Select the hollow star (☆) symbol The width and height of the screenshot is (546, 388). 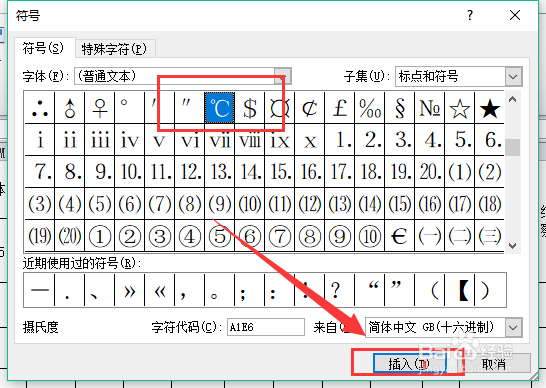tap(459, 108)
